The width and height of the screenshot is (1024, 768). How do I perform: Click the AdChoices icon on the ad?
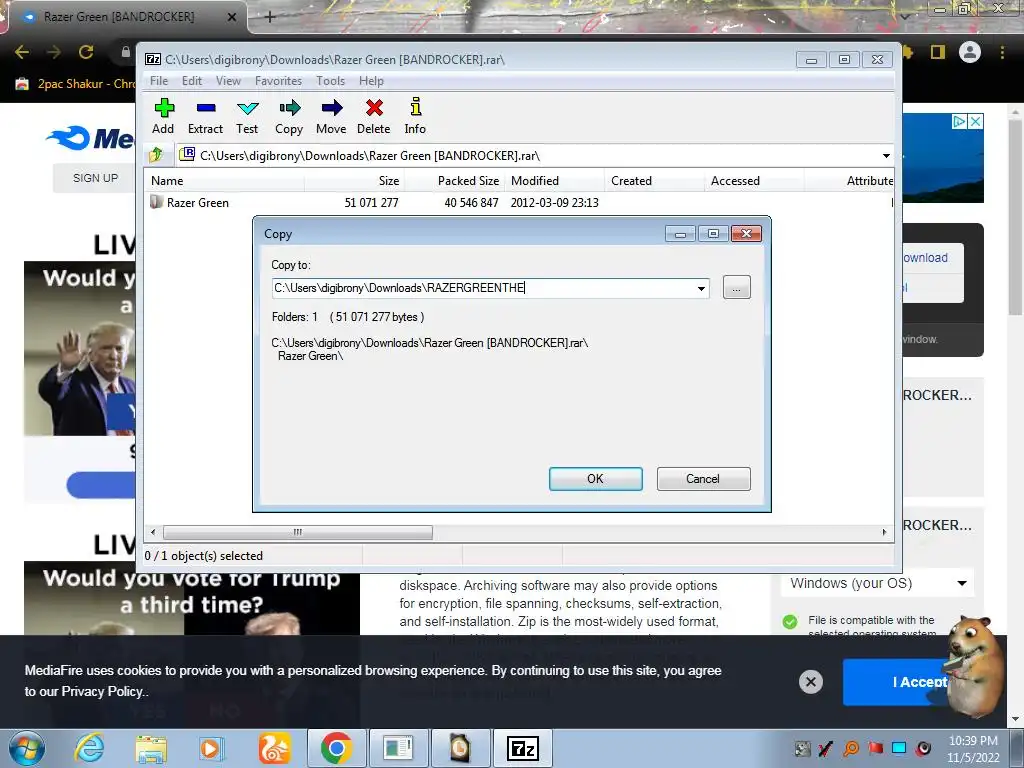[x=959, y=121]
